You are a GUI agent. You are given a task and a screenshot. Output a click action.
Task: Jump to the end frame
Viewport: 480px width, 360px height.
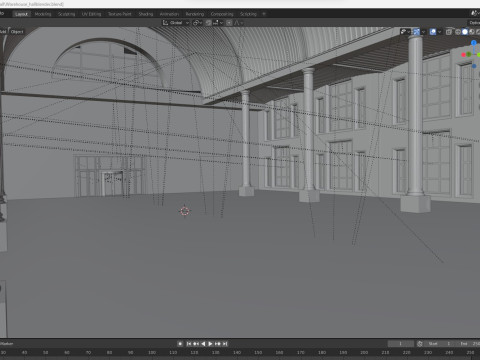225,344
